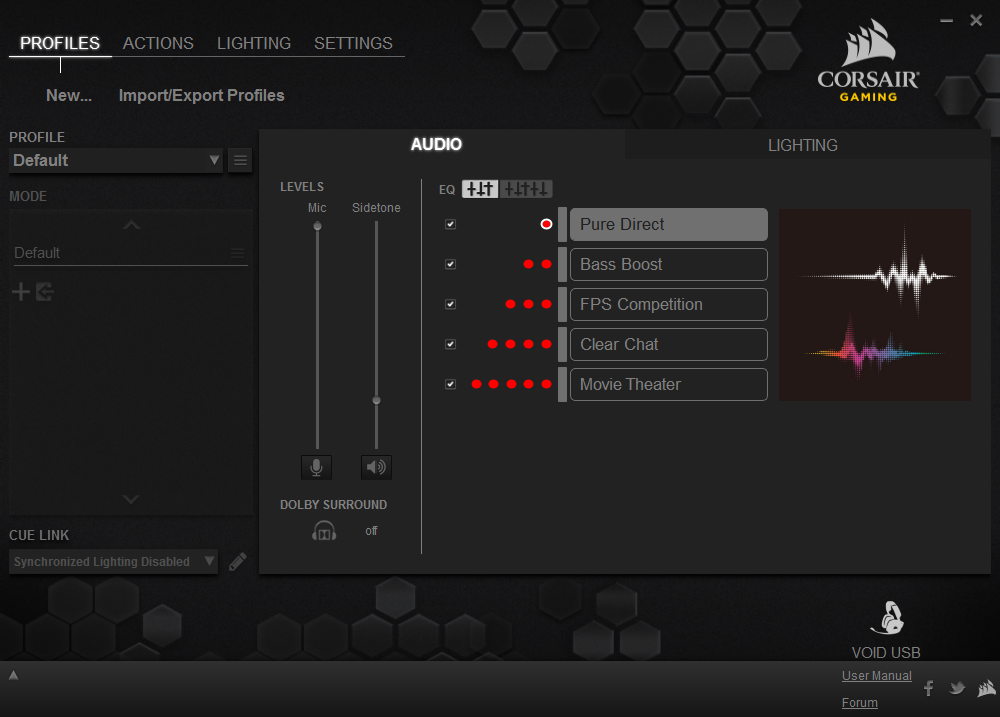Switch to the LIGHTING panel tab
This screenshot has width=1000, height=717.
click(x=802, y=145)
